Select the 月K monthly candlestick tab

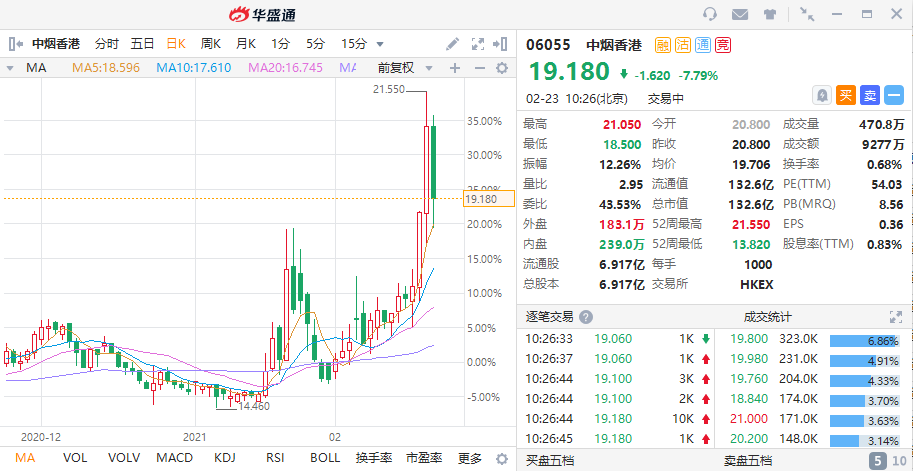pyautogui.click(x=246, y=44)
